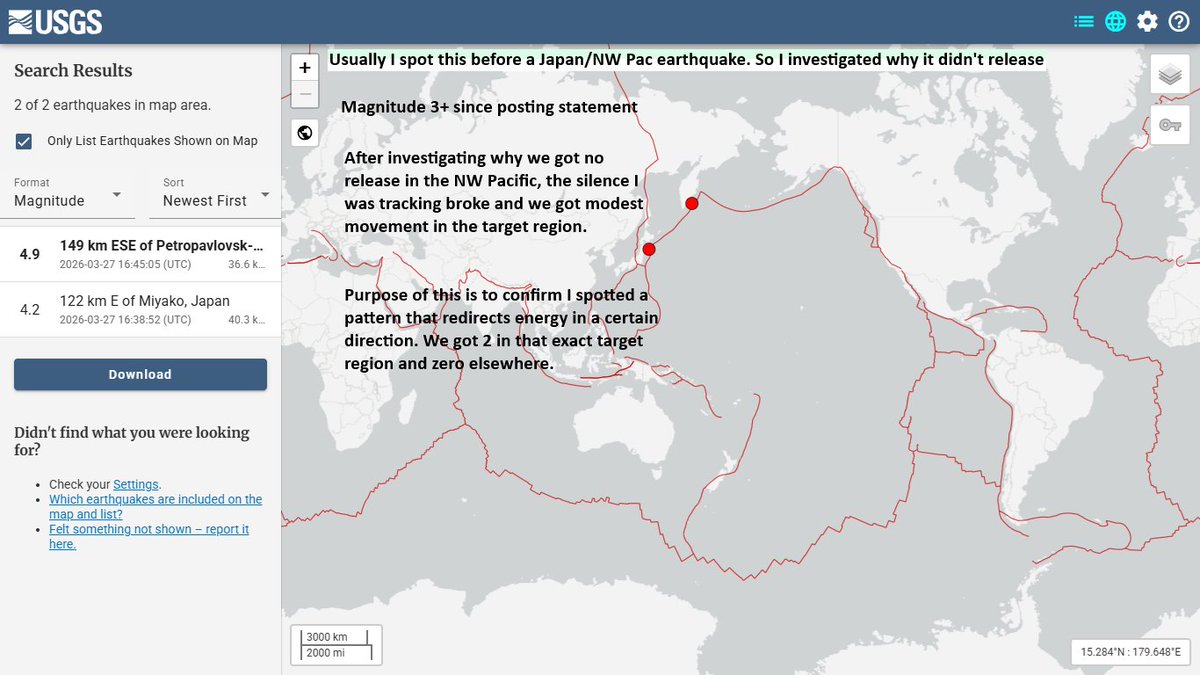
Task: Switch to map view using the teal globe icon
Action: click(1114, 20)
